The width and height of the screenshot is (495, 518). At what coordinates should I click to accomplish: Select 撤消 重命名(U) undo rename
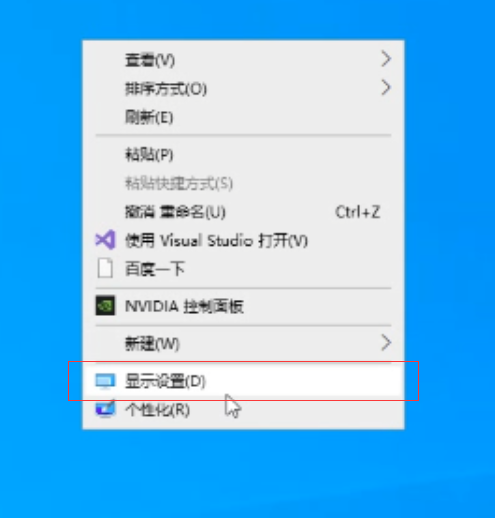[x=243, y=212]
